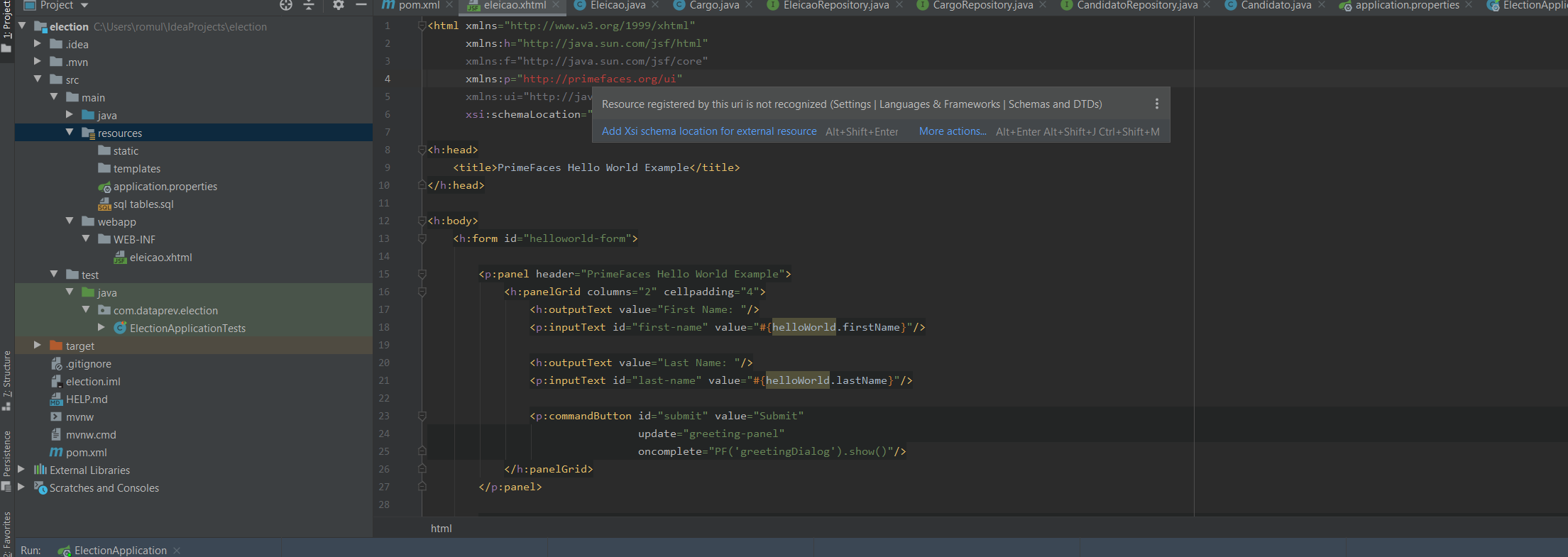Select ElectionApplicationTests class in the tree
This screenshot has width=1568, height=557.
(x=187, y=329)
